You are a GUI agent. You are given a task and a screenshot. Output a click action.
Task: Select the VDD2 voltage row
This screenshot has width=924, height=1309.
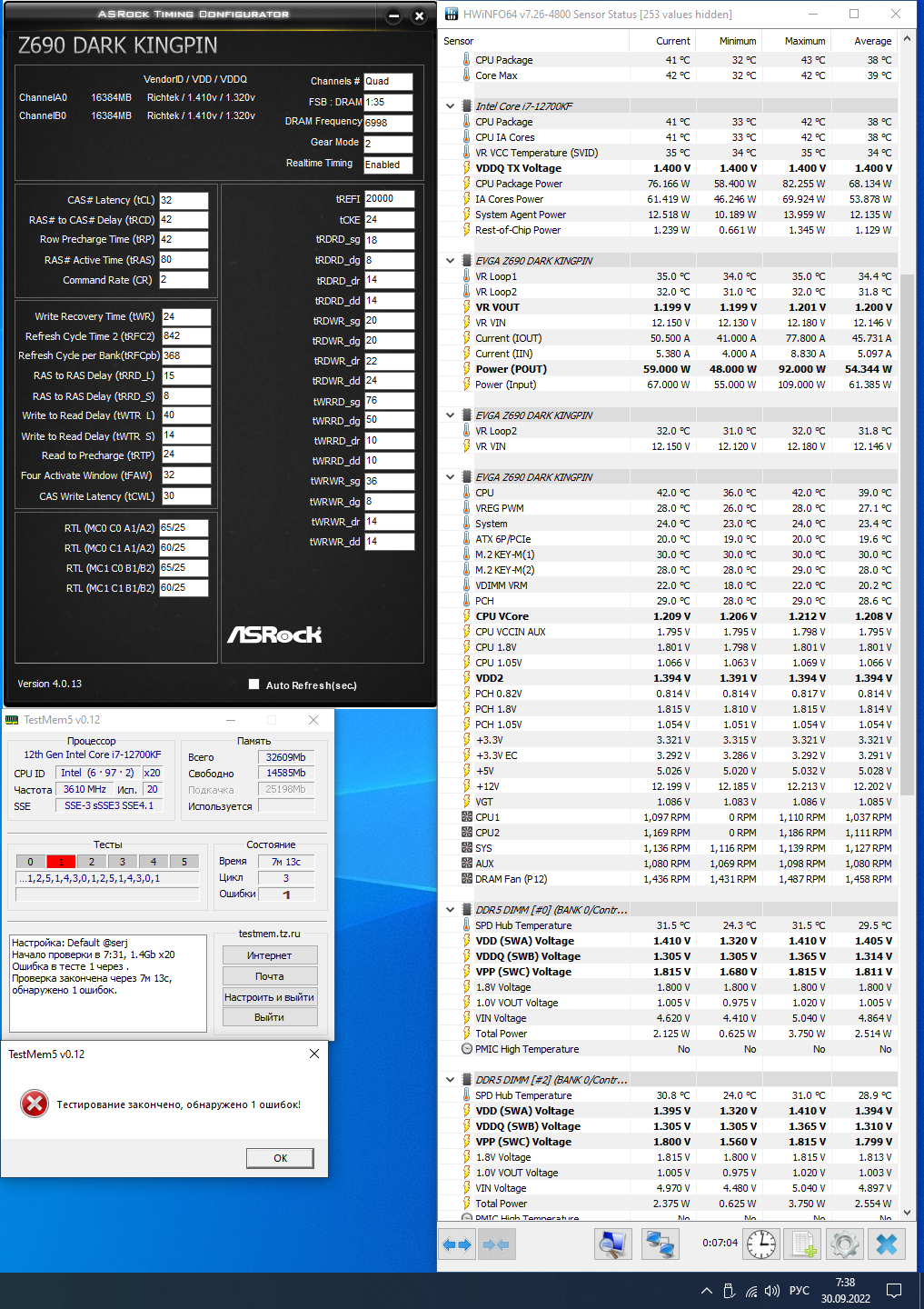click(679, 678)
